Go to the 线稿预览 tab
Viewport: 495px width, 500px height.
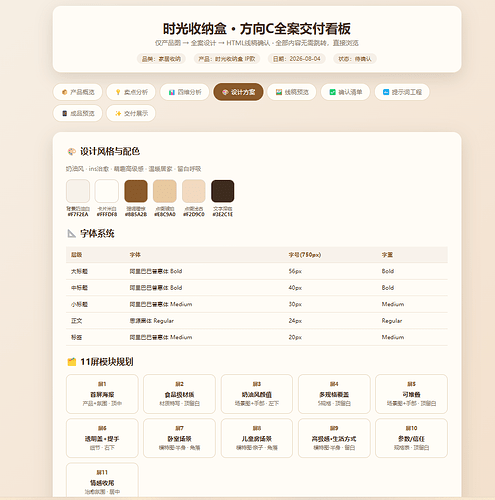tap(292, 92)
